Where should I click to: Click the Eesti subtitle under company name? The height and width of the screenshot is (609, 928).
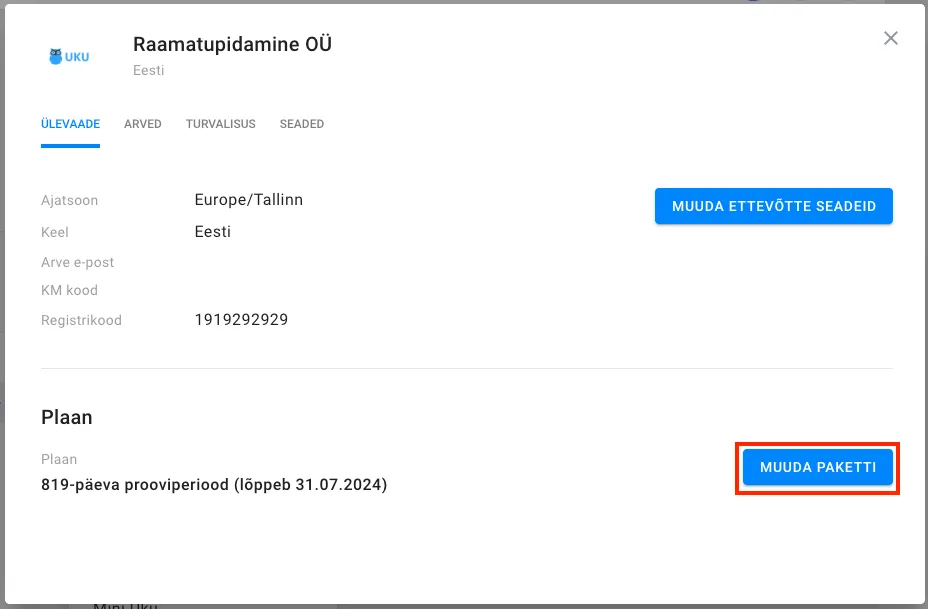148,71
